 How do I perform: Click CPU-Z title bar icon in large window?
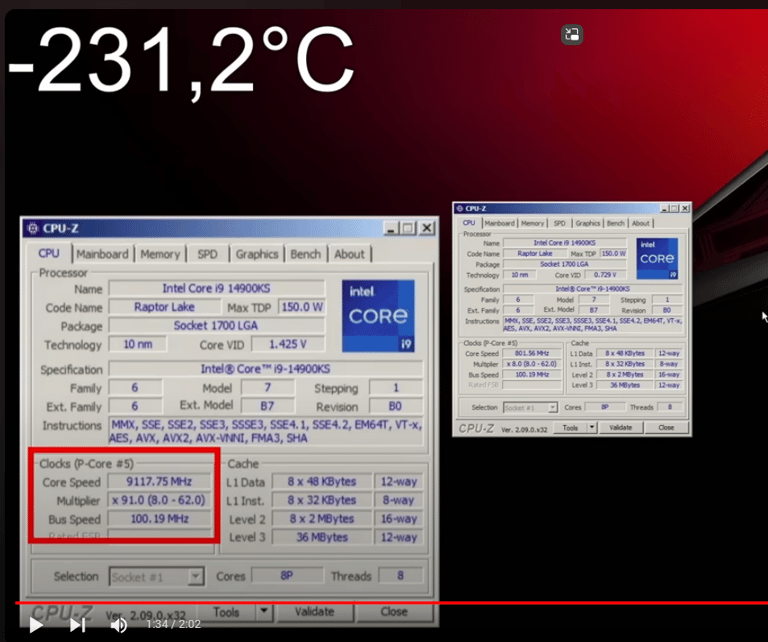33,228
